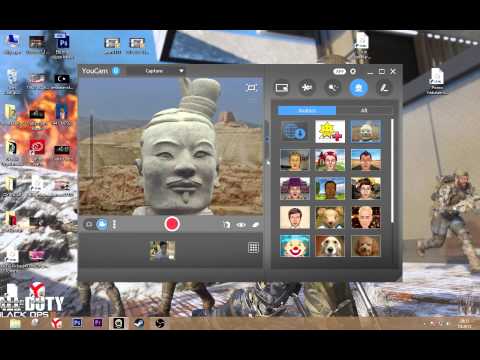Screen dimensions: 480x360
Task: Select the terracotta warrior avatar thumbnail
Action: pyautogui.click(x=366, y=131)
